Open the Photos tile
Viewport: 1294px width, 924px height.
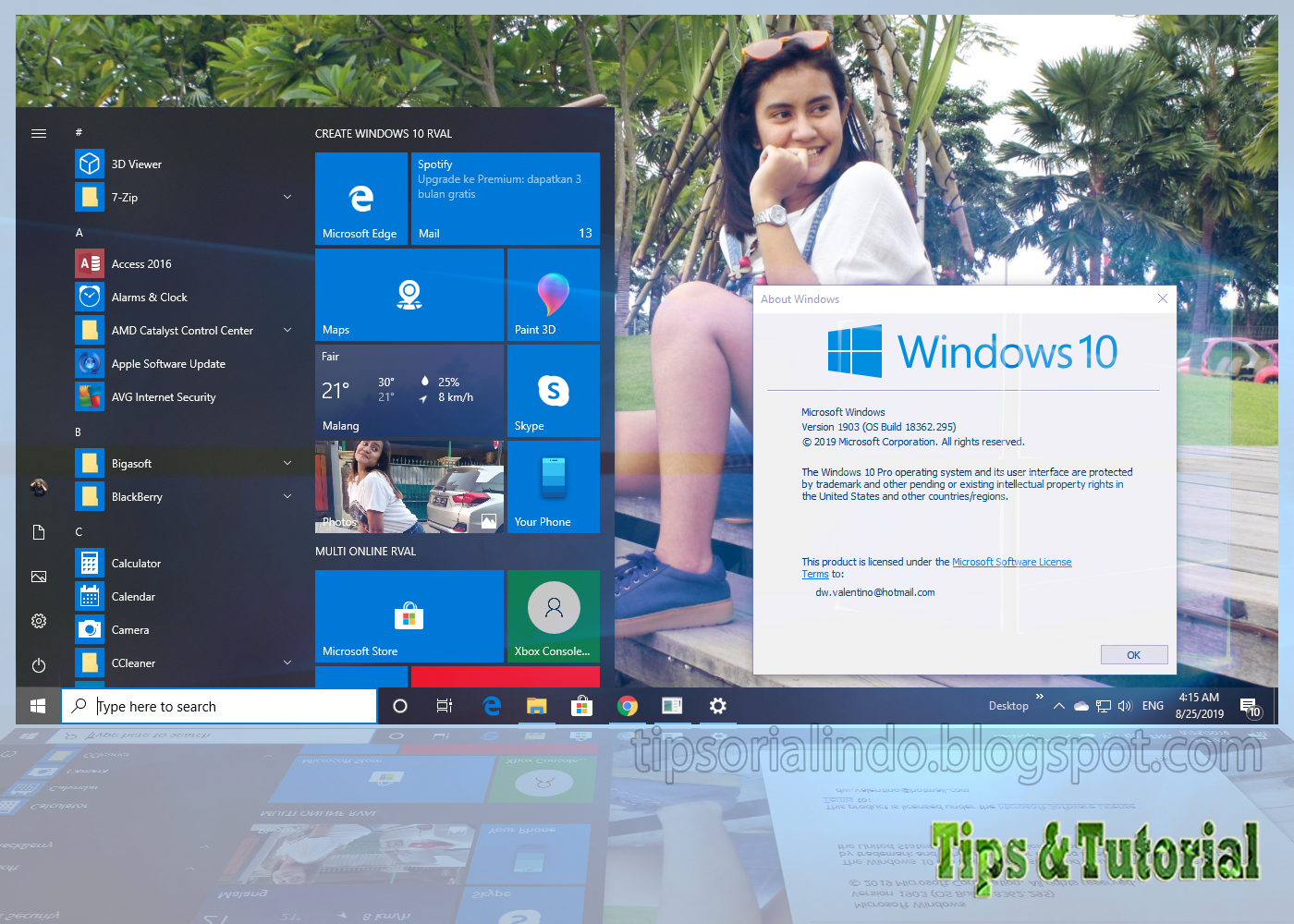coord(409,487)
